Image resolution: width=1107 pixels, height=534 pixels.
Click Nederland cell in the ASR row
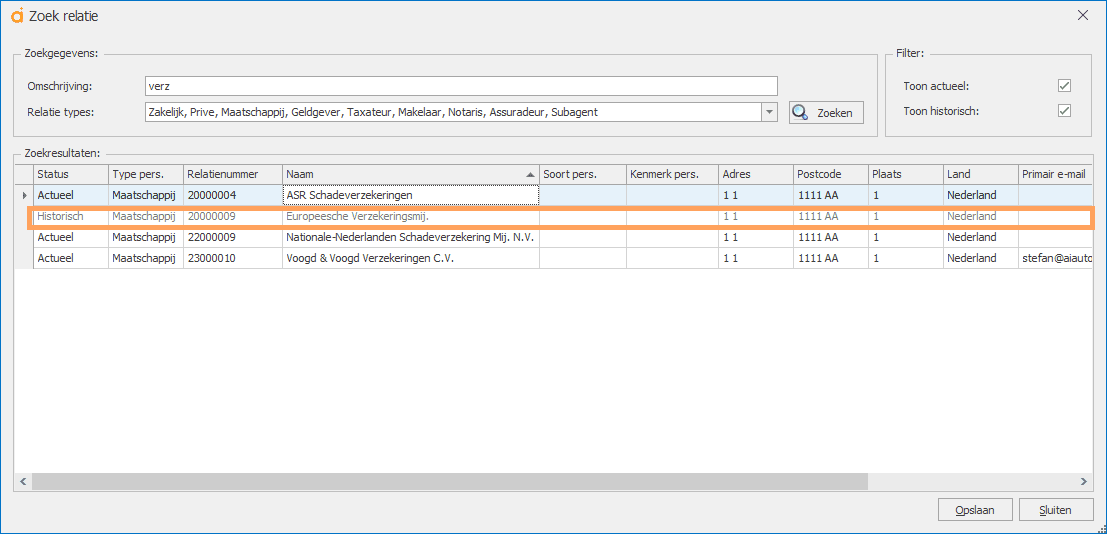click(981, 195)
